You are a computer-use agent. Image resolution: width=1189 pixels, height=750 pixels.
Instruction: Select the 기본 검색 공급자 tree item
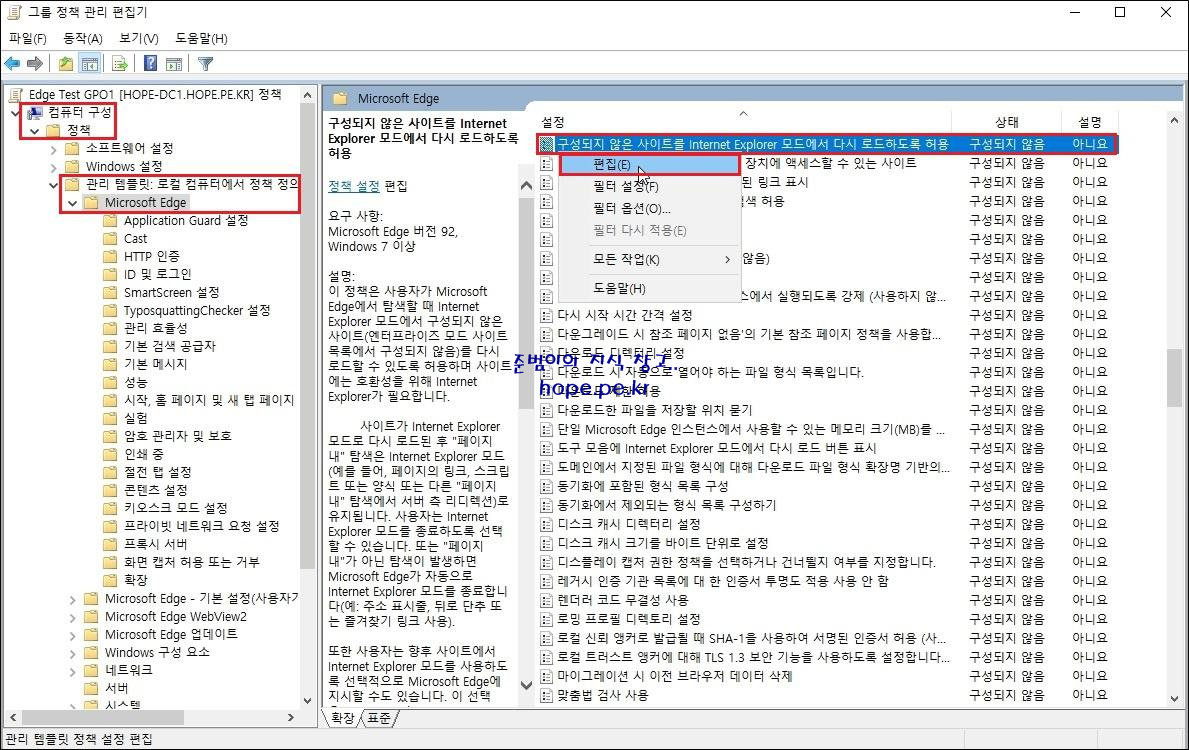click(x=170, y=346)
